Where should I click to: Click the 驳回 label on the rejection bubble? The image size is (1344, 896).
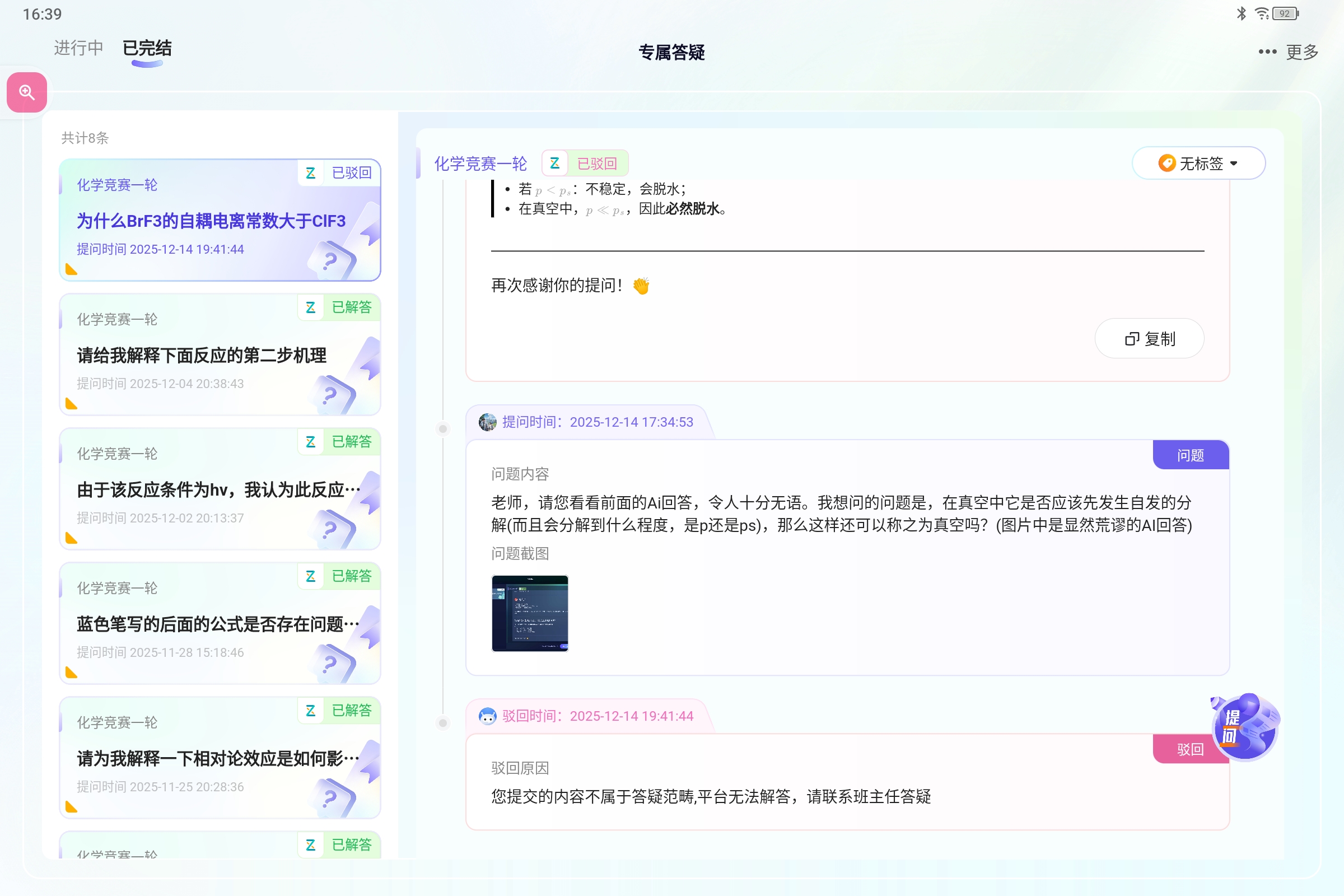[1191, 749]
